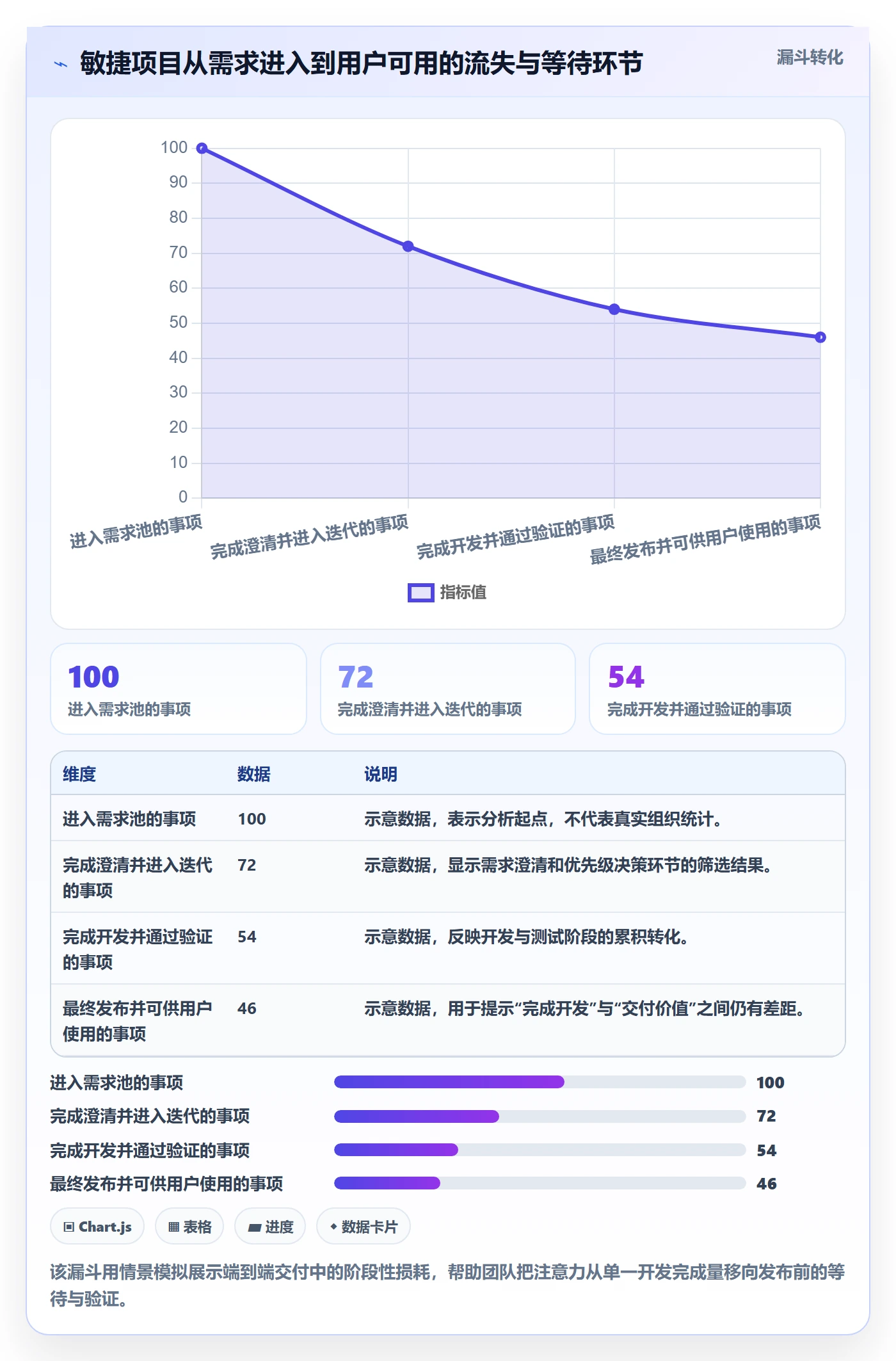This screenshot has width=896, height=1361.
Task: Click the lightning icon beside the title
Action: point(61,64)
